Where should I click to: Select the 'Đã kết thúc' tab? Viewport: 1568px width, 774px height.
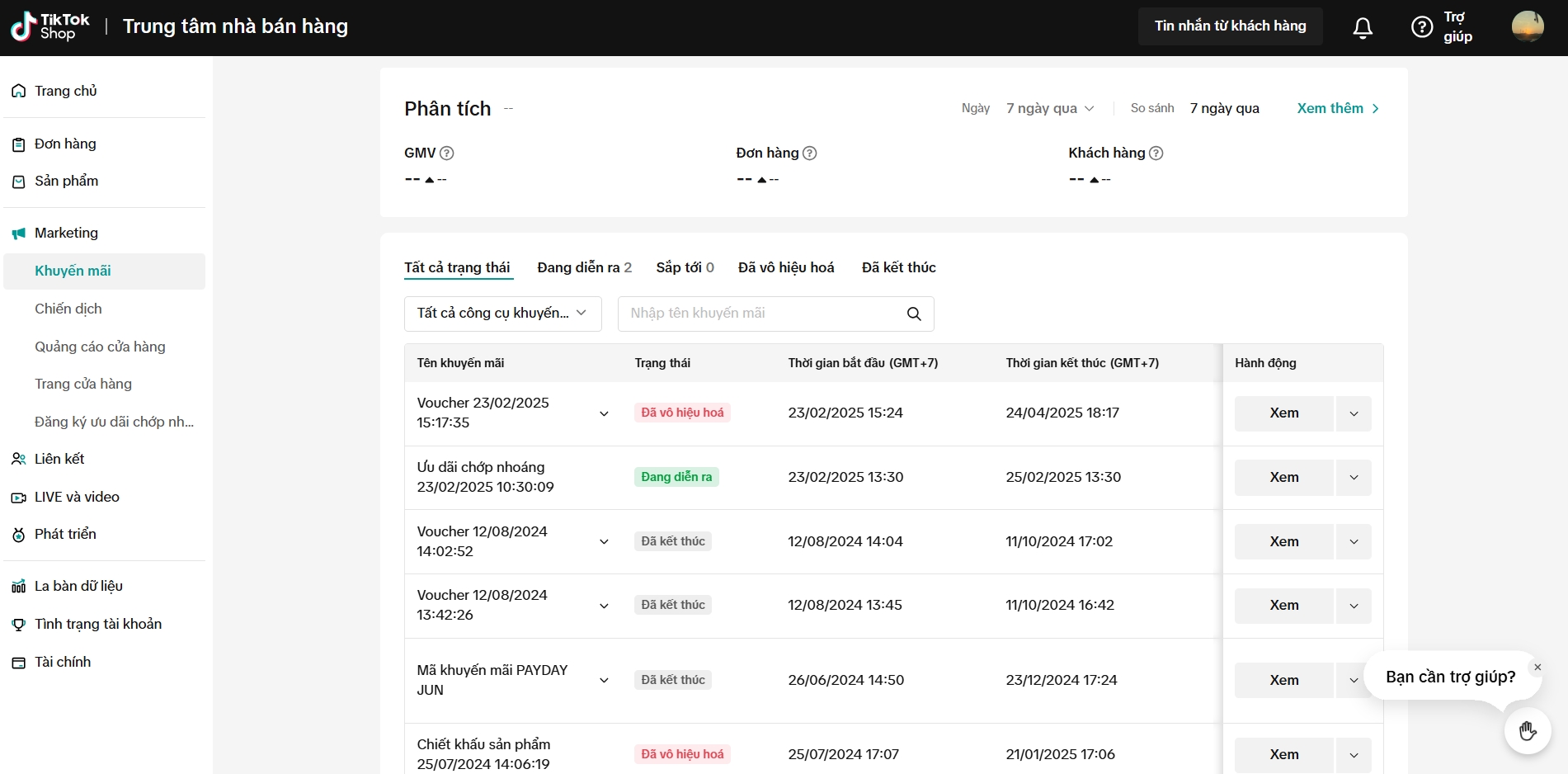[898, 267]
